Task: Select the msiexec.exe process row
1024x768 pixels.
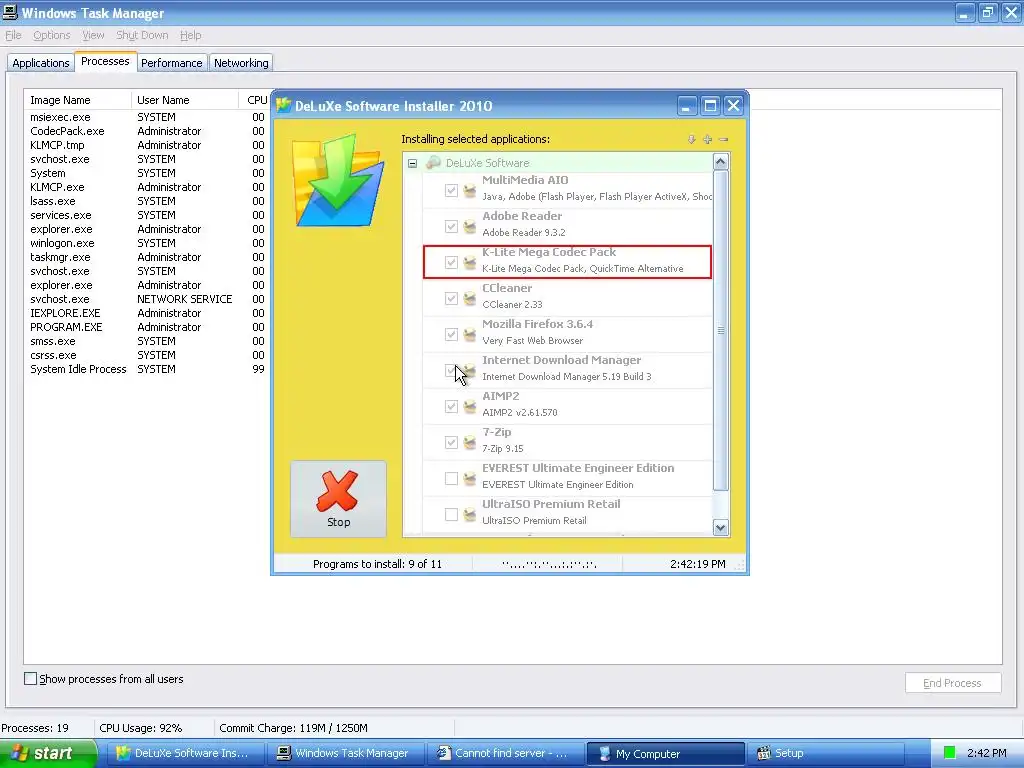Action: (147, 117)
